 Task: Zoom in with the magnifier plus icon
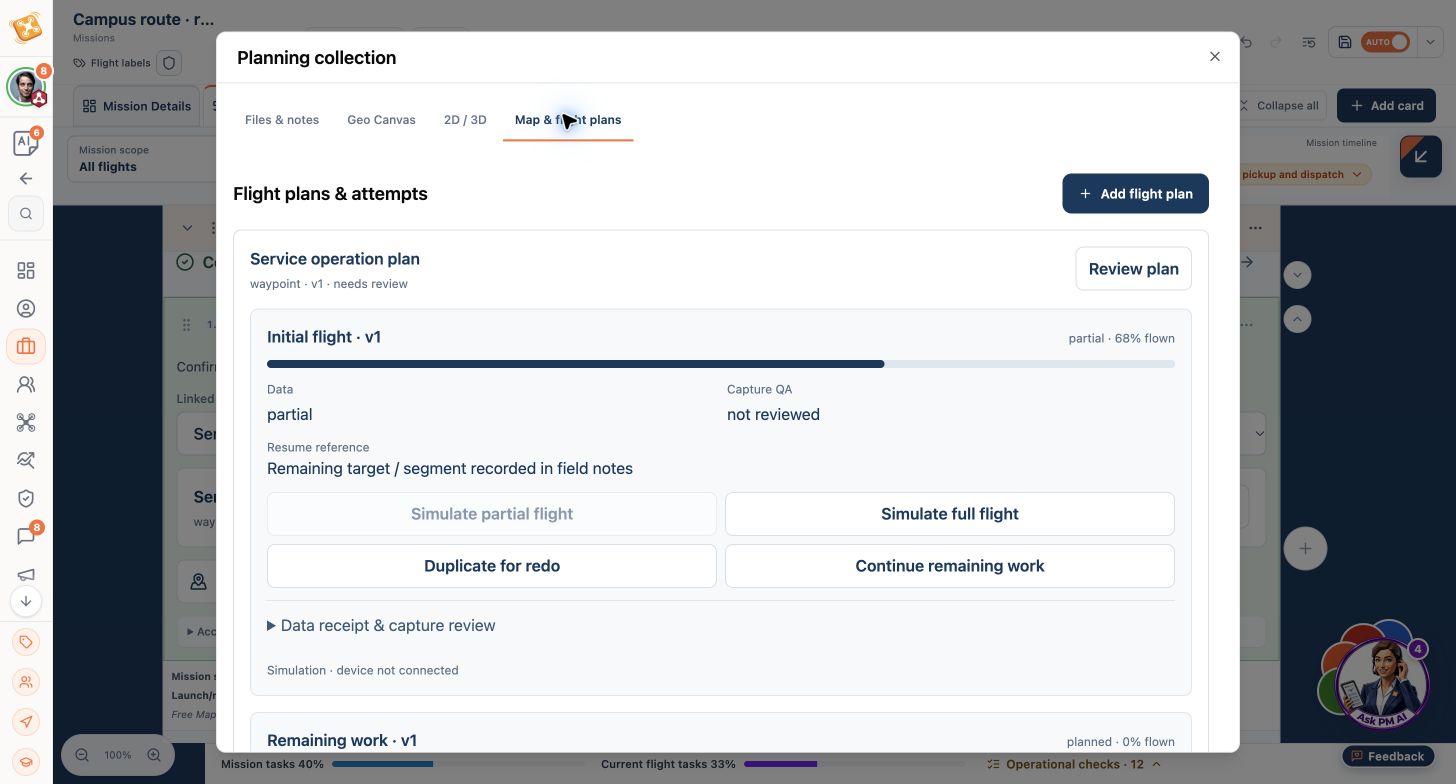click(x=154, y=755)
